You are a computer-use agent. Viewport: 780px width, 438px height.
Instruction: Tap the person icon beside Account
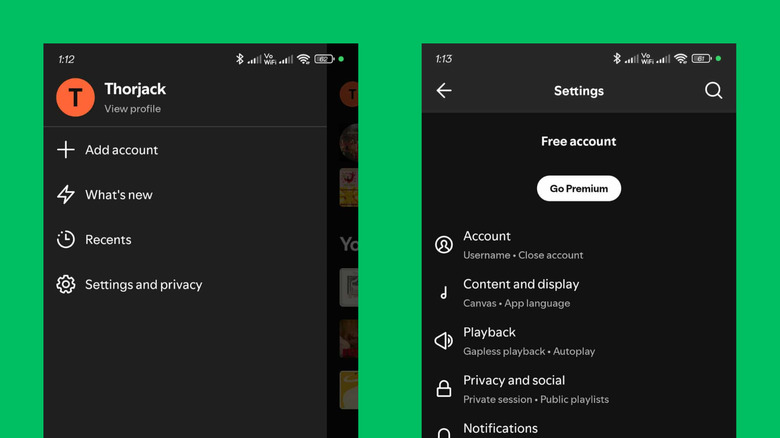444,244
